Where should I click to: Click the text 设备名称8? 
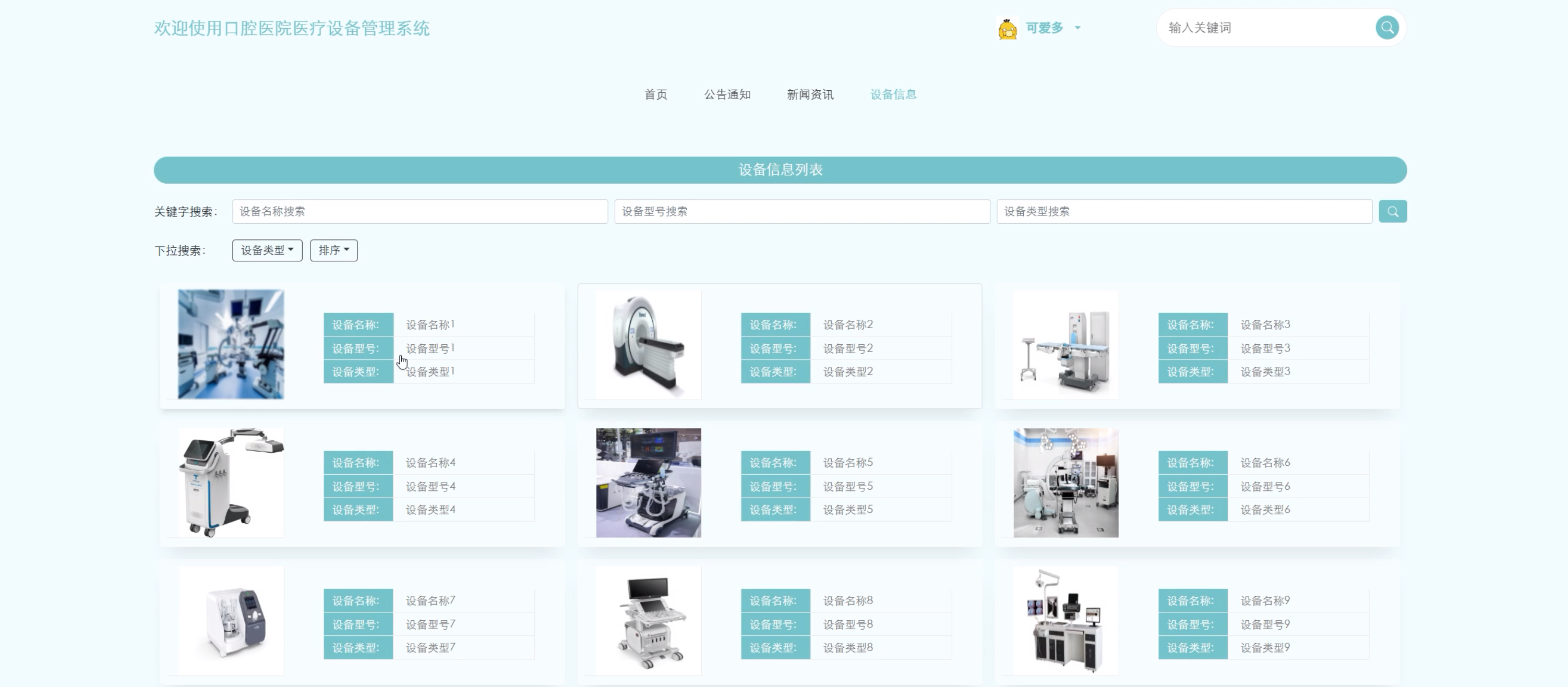(848, 601)
